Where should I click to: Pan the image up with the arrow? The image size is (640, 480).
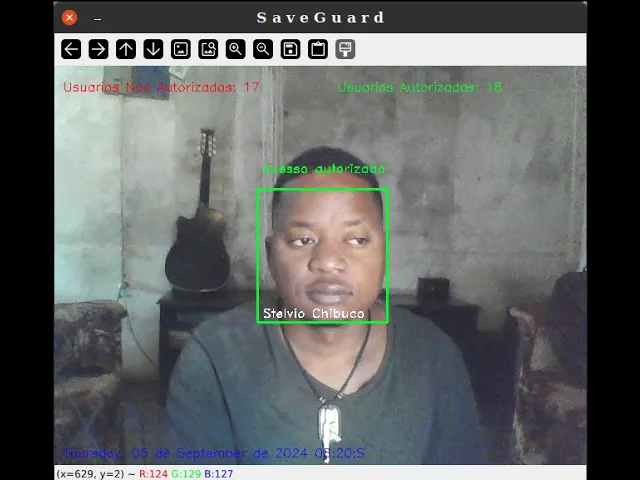click(126, 49)
